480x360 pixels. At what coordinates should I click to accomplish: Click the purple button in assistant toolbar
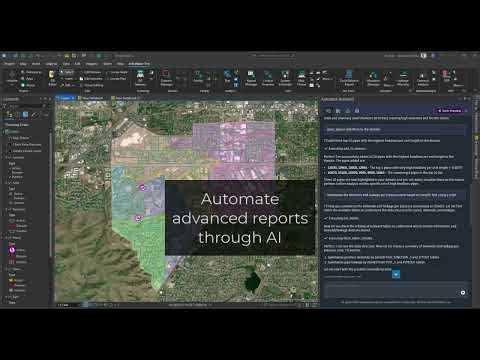(x=449, y=110)
